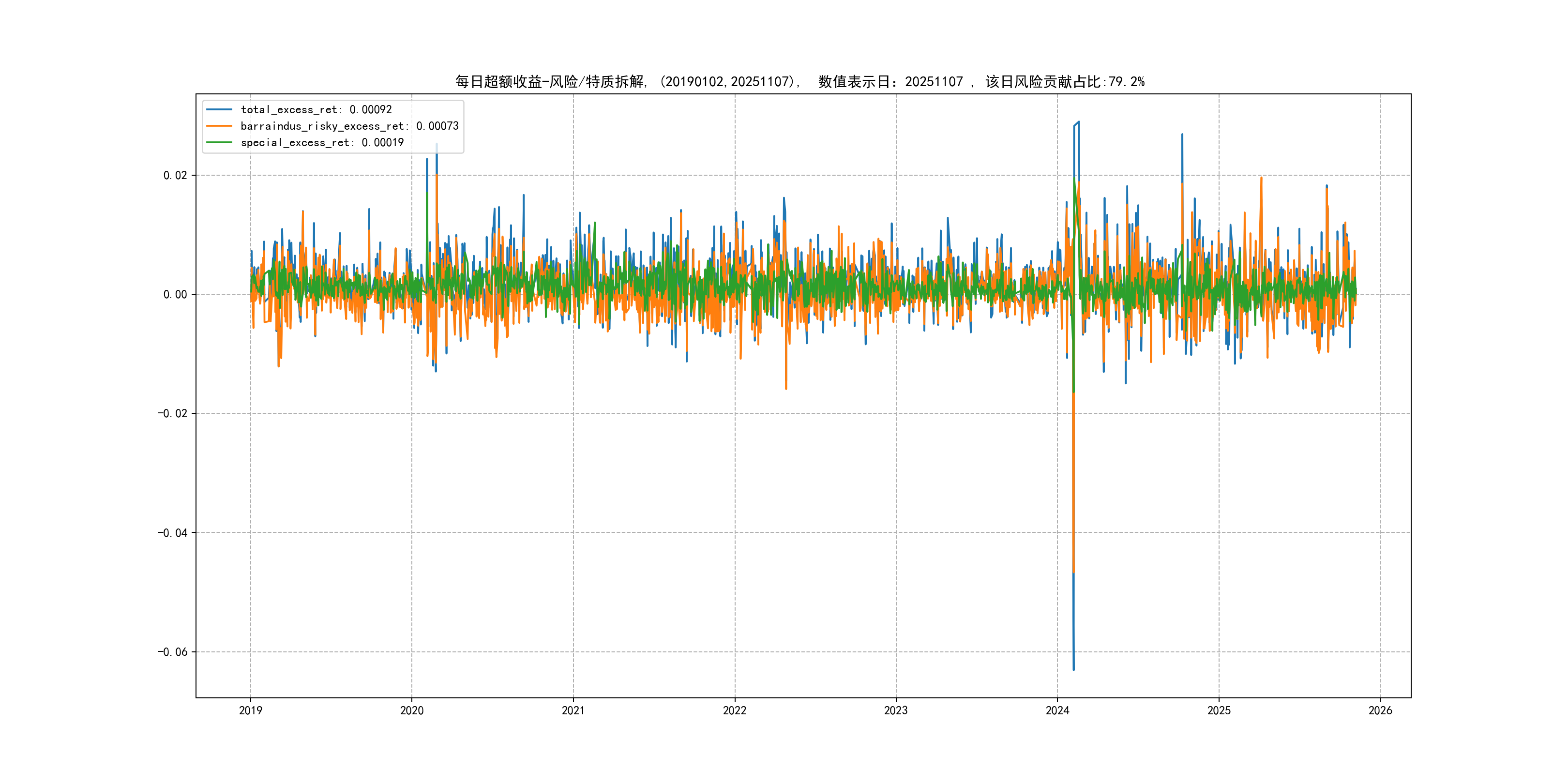
Task: Click the bottom of the 2024 negative spike
Action: coord(1074,669)
